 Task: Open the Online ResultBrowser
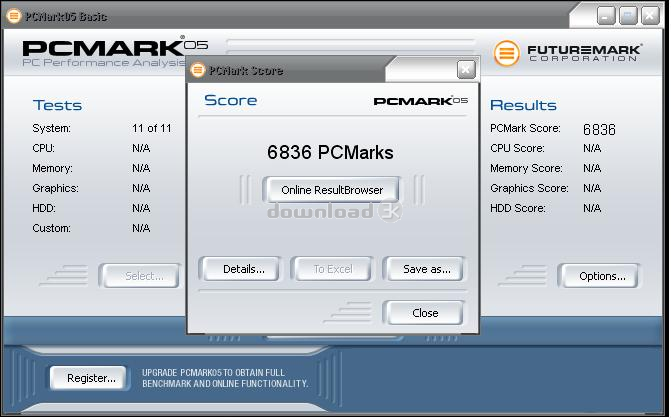pyautogui.click(x=332, y=190)
